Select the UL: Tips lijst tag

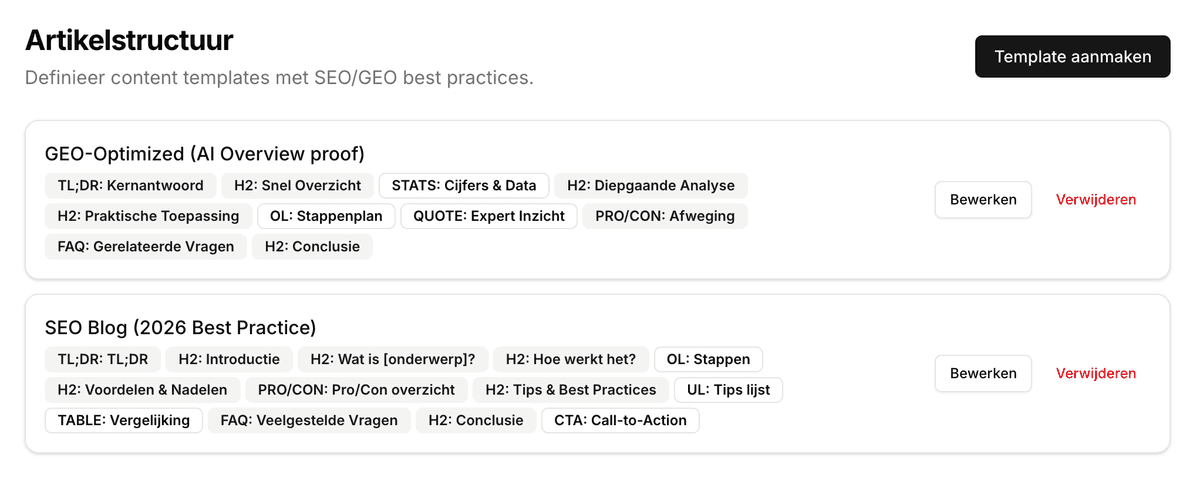click(x=728, y=390)
